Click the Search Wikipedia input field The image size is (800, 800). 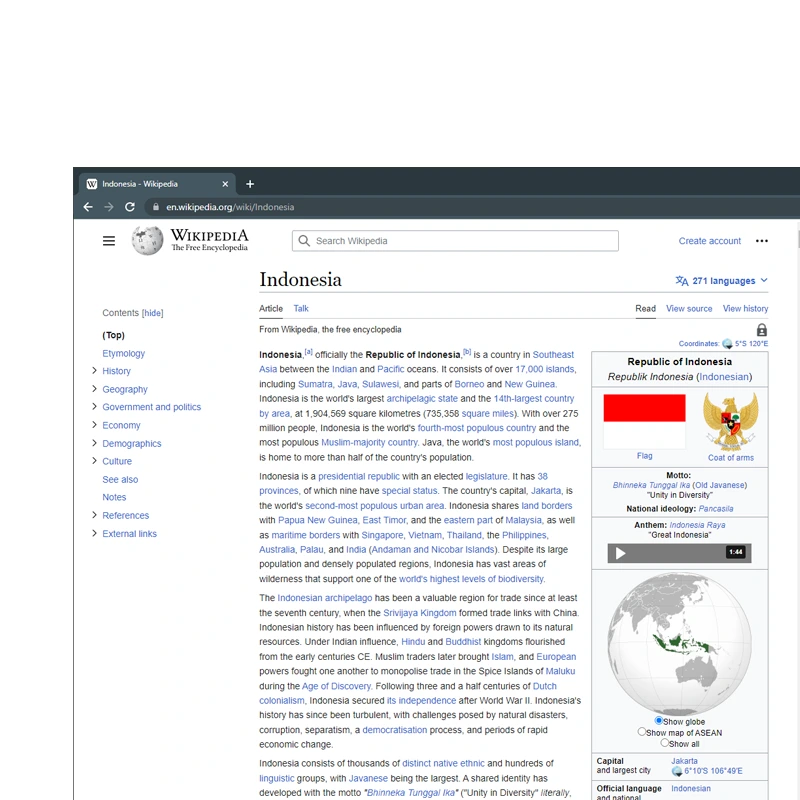455,241
